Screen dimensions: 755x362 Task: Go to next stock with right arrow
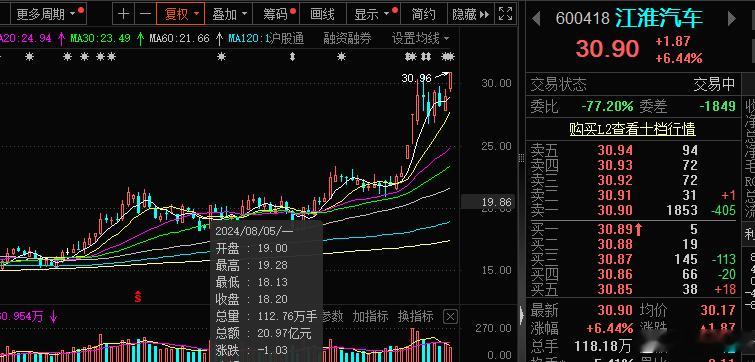tap(731, 19)
